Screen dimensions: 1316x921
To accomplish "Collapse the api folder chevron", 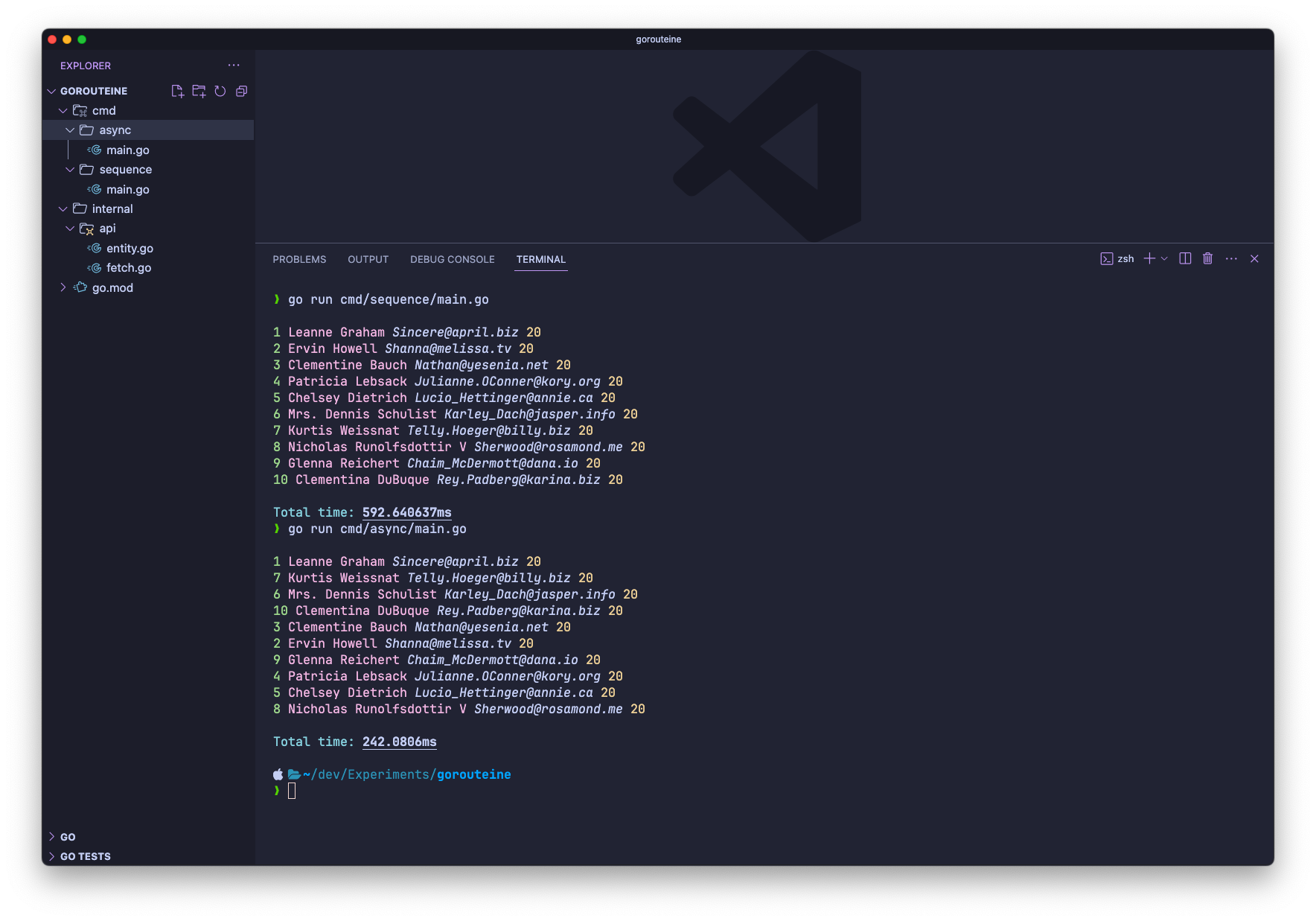I will click(x=70, y=229).
